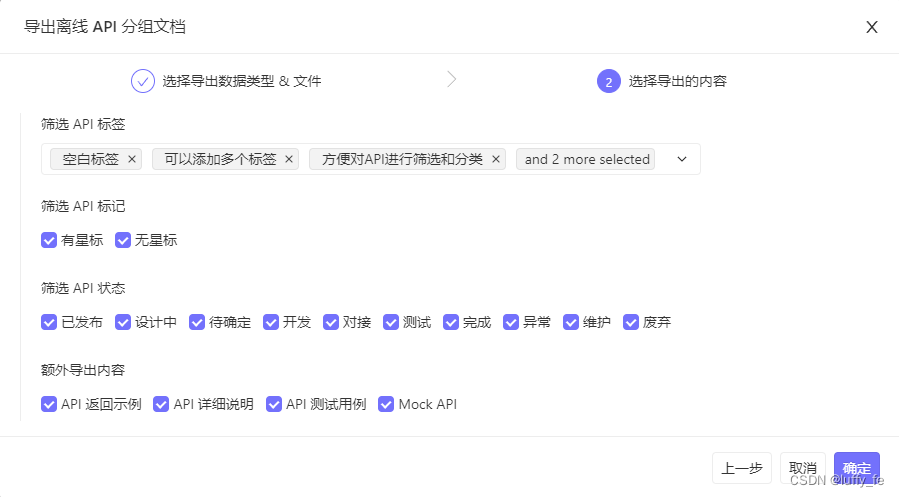Uncheck the 有星标 checkbox
899x497 pixels.
pyautogui.click(x=49, y=240)
